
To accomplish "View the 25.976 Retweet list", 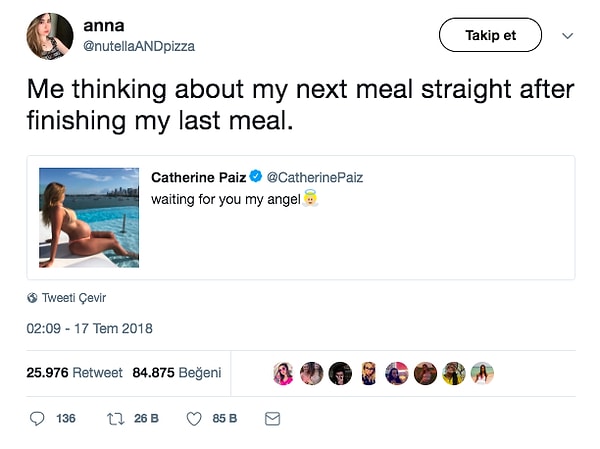I will (x=74, y=373).
